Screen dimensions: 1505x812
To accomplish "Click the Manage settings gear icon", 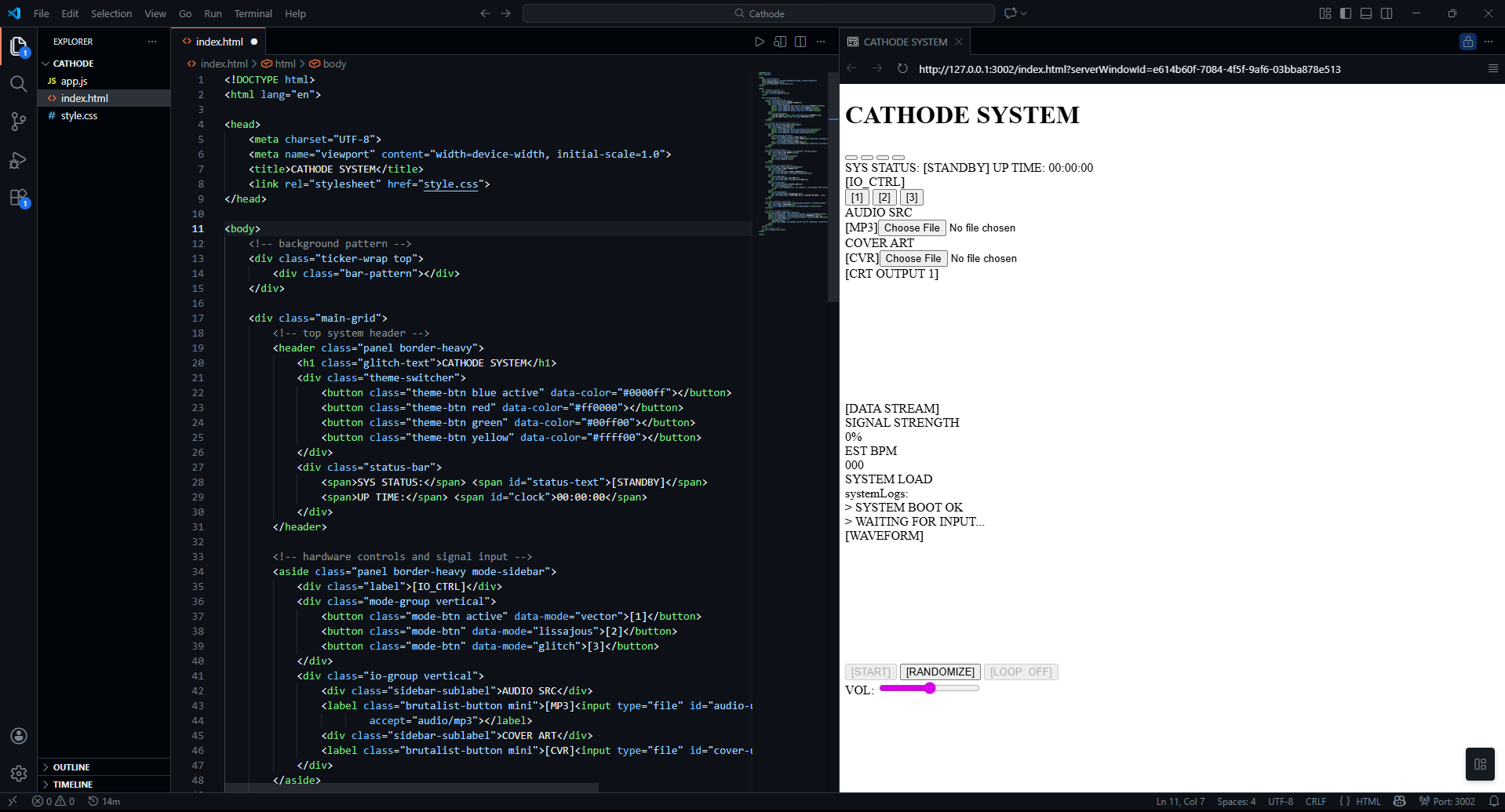I will click(18, 774).
